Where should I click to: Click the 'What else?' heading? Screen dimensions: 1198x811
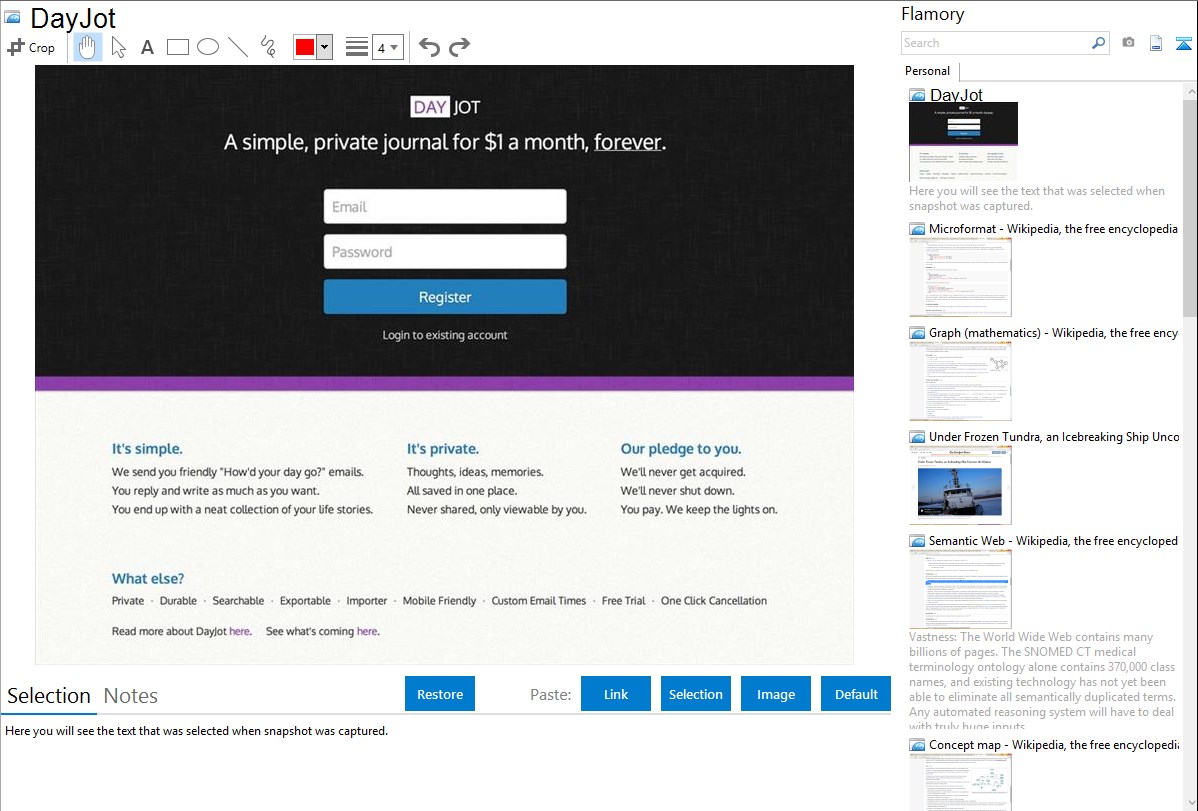coord(148,579)
